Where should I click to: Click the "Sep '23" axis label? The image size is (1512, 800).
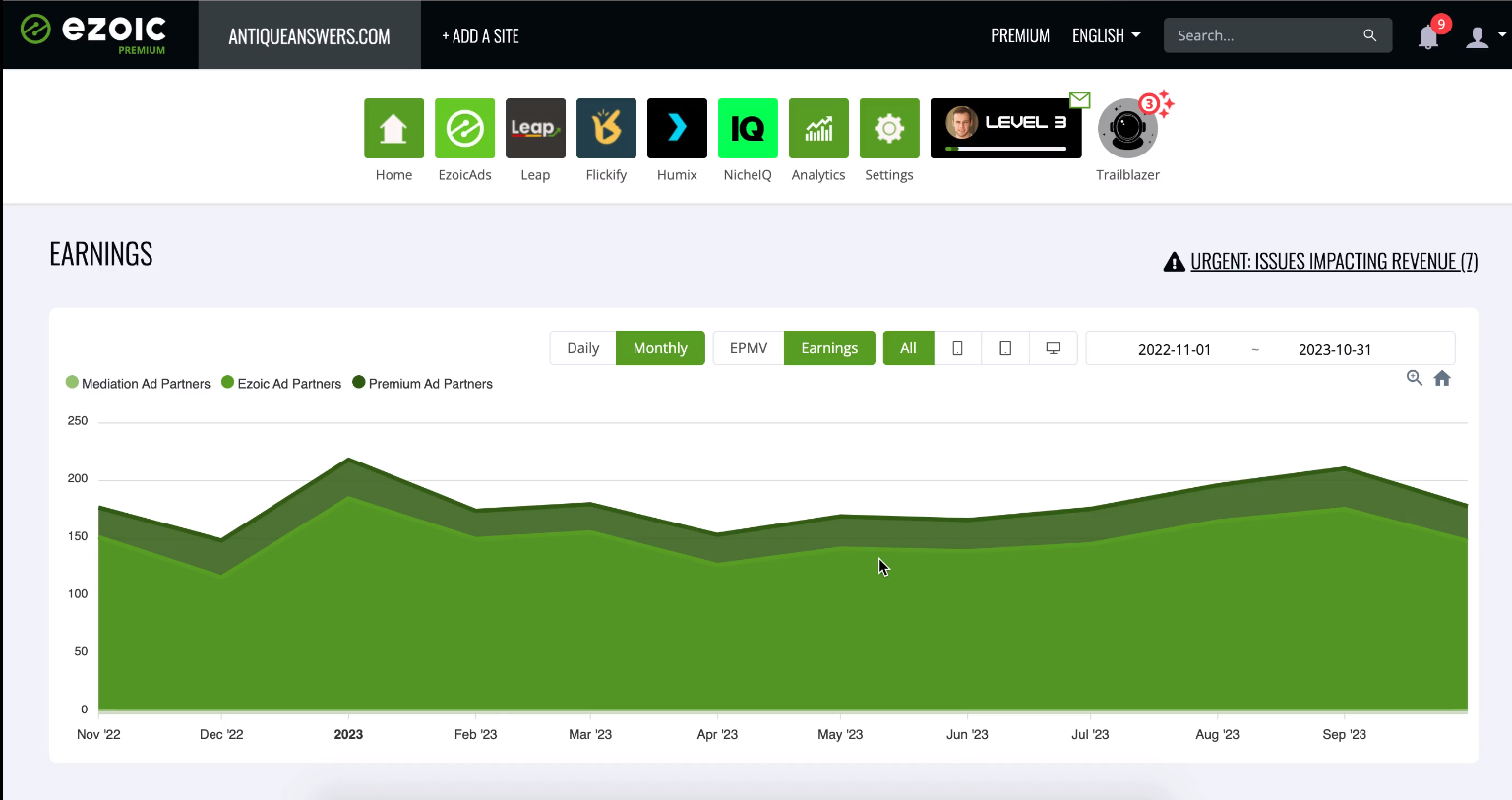point(1344,734)
